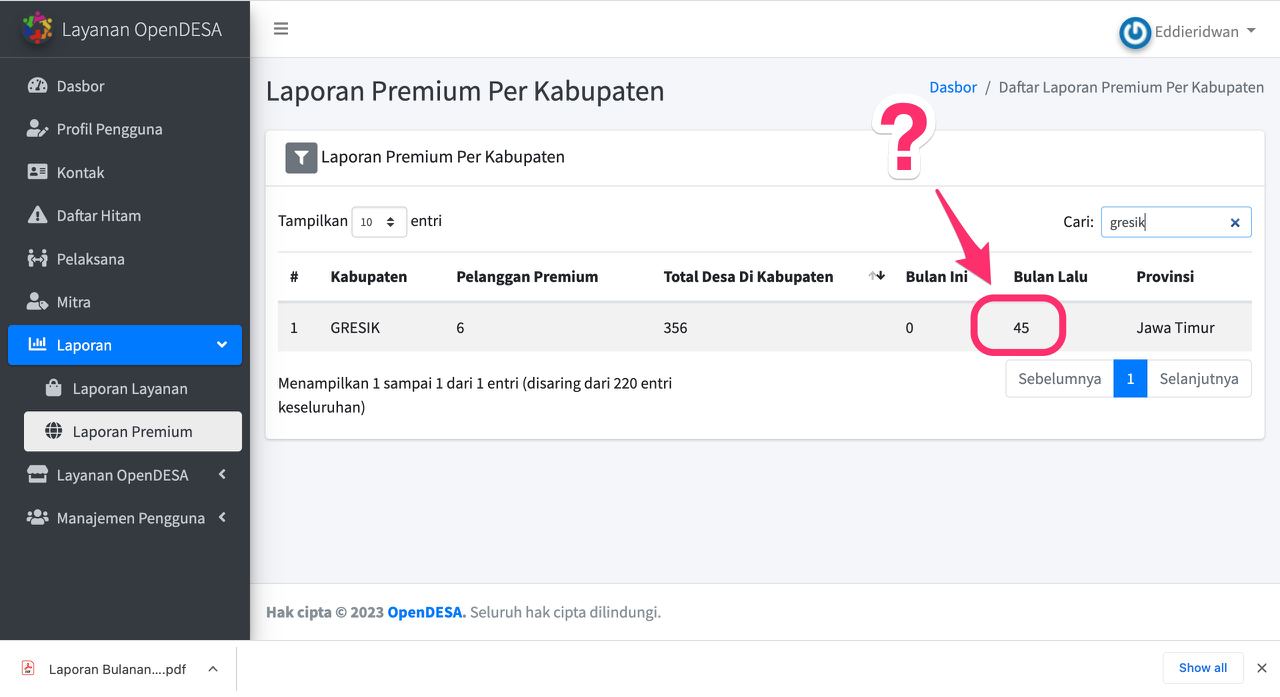This screenshot has height=697, width=1280.
Task: Click the Laporan bar-chart icon
Action: pos(37,344)
